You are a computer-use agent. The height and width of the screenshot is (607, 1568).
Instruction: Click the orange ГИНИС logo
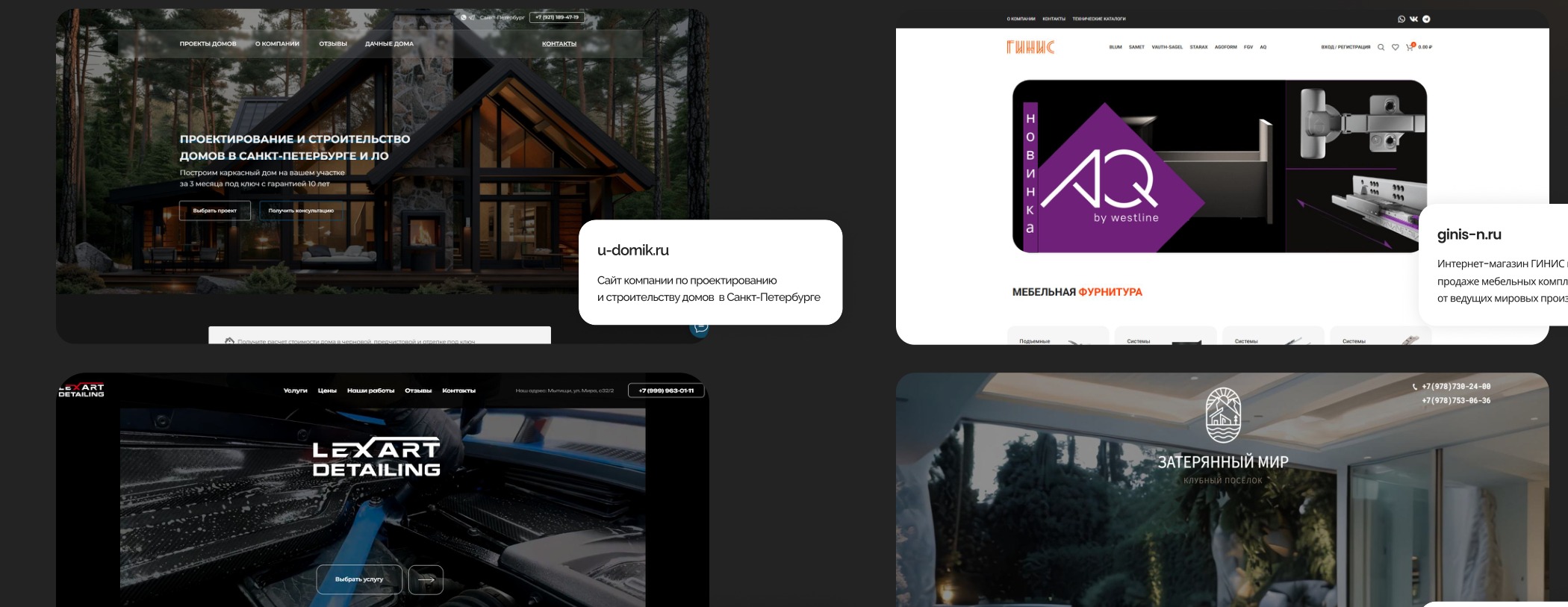pos(1030,47)
